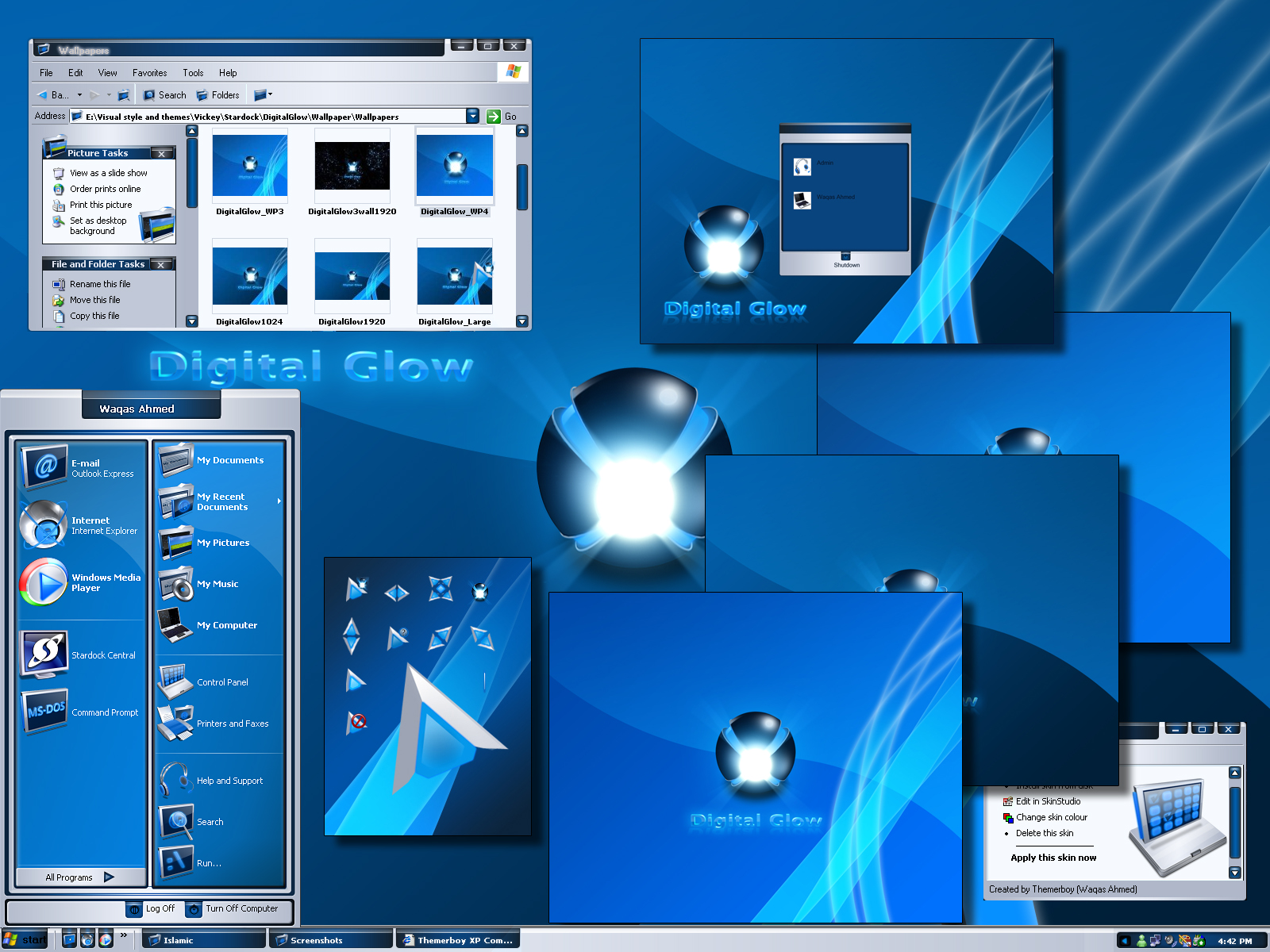Expand My Recent Documents submenu arrow

[279, 501]
